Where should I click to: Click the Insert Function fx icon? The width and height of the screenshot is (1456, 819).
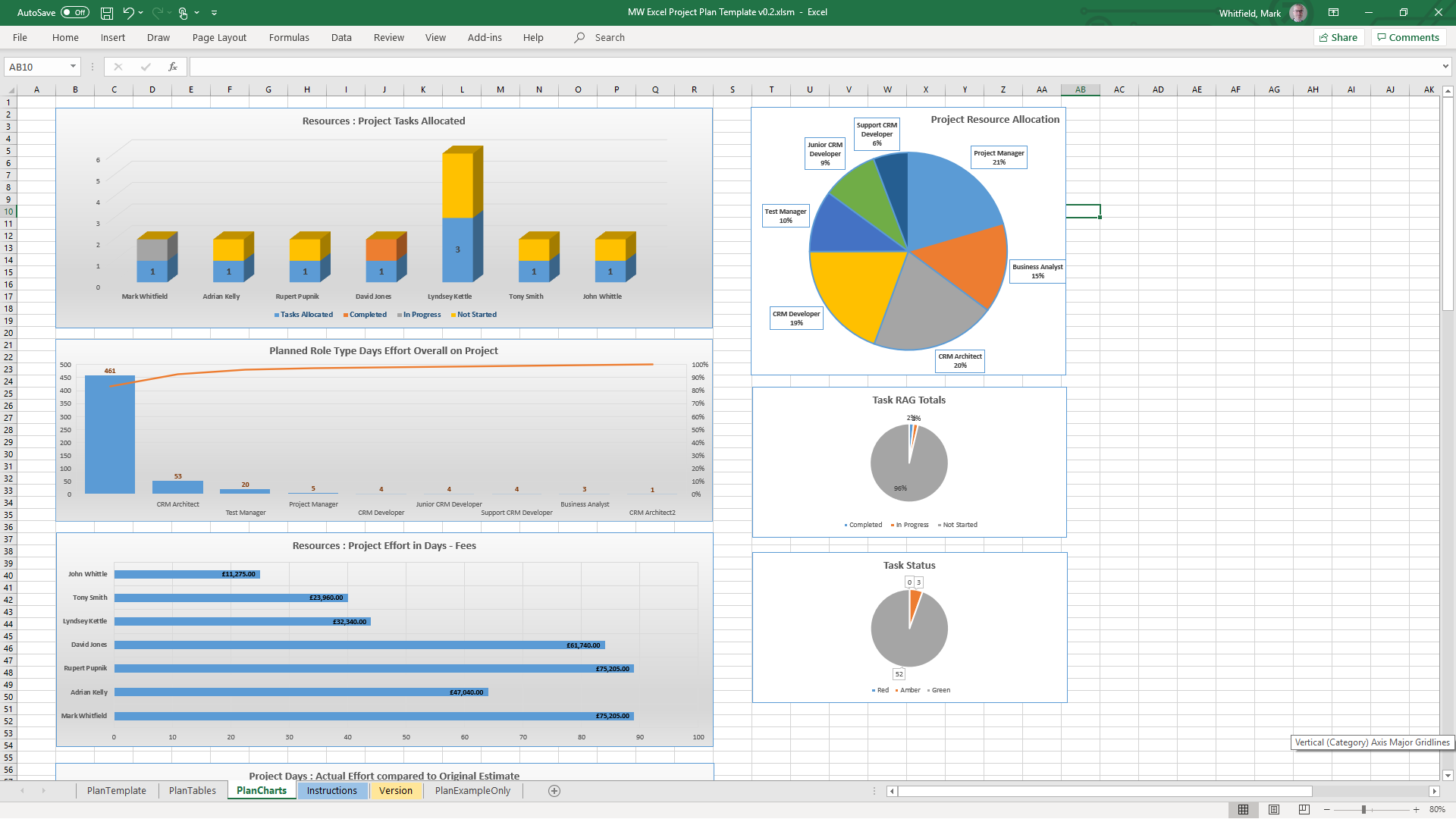click(x=172, y=67)
